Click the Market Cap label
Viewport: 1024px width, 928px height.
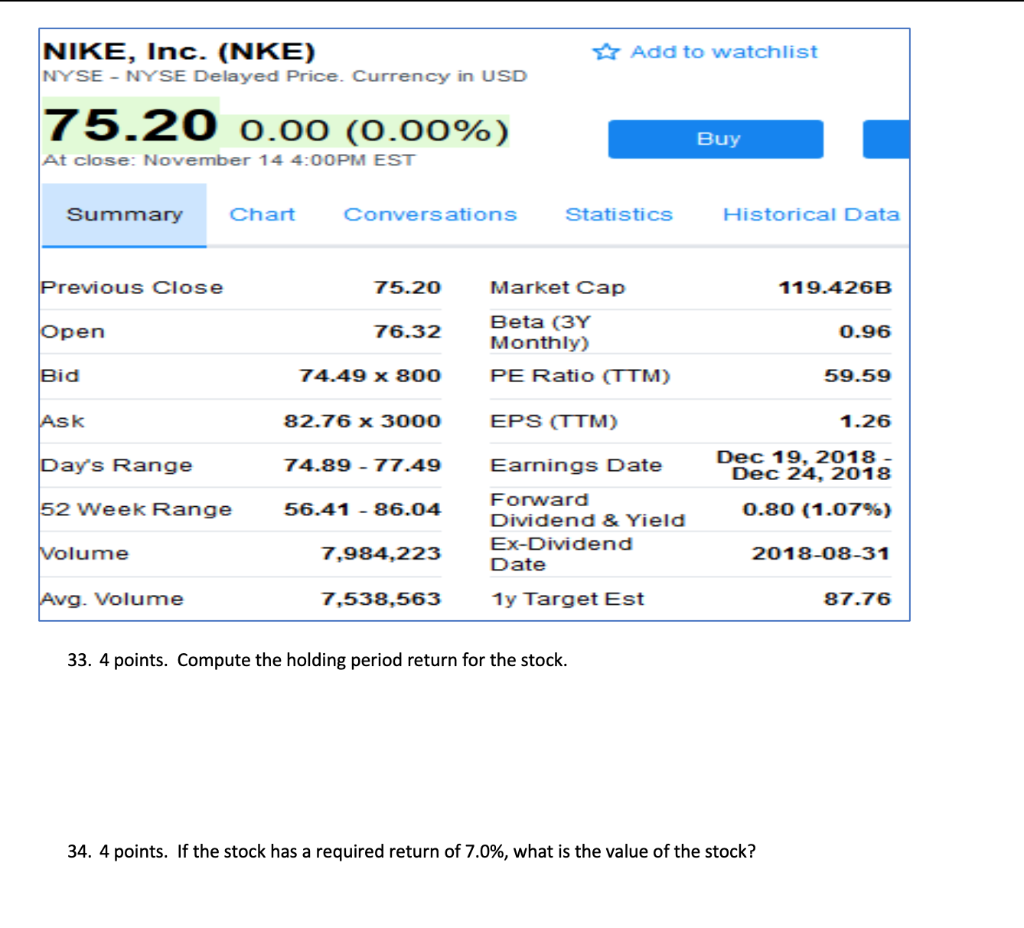point(558,287)
